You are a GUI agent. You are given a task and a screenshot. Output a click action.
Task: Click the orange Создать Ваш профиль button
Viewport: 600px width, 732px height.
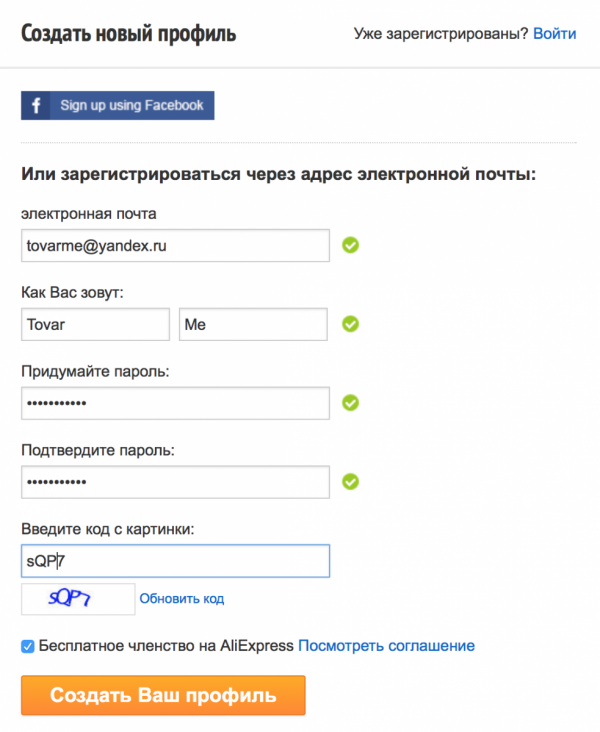pos(163,695)
